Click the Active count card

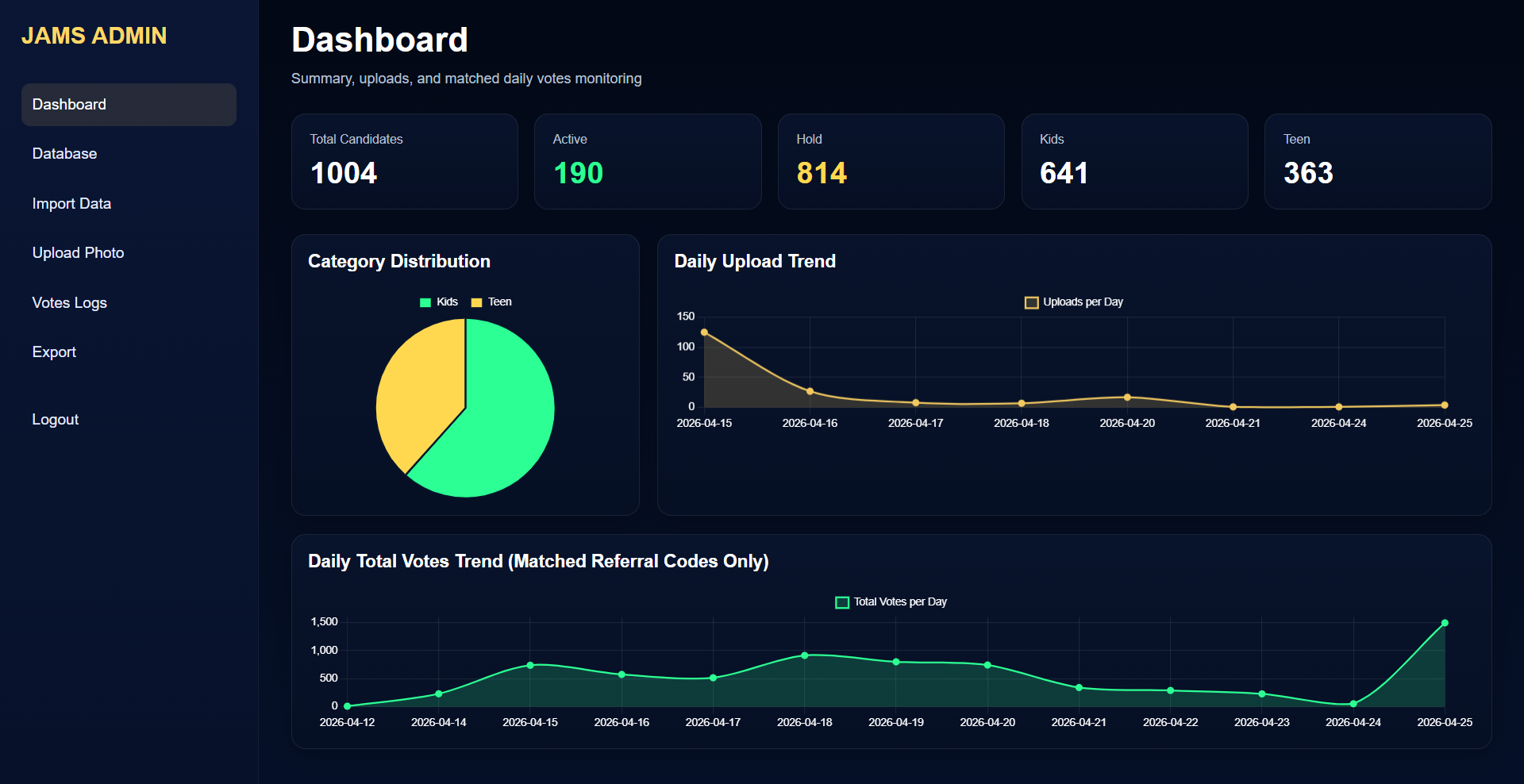click(x=647, y=161)
